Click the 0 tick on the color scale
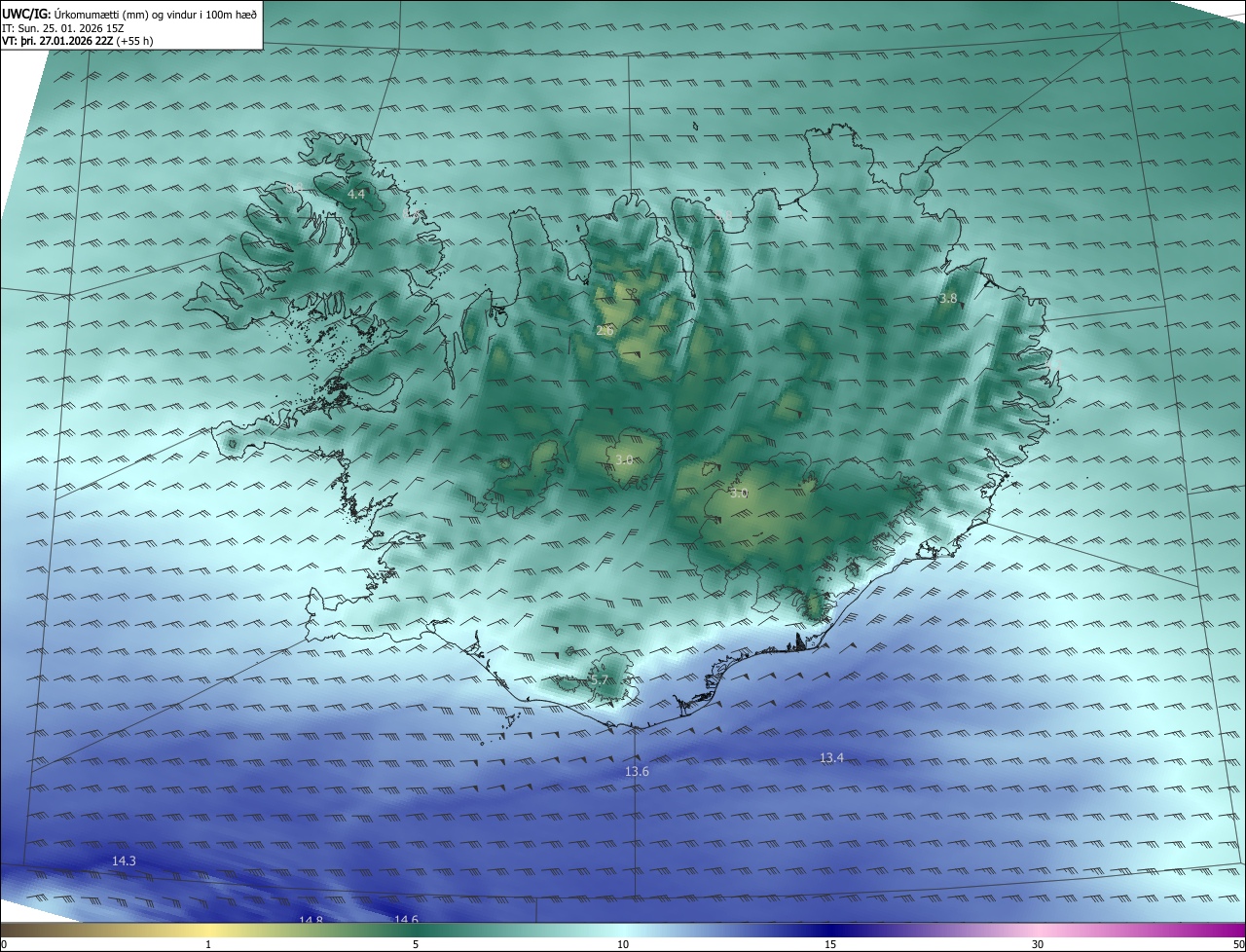 pyautogui.click(x=3, y=944)
